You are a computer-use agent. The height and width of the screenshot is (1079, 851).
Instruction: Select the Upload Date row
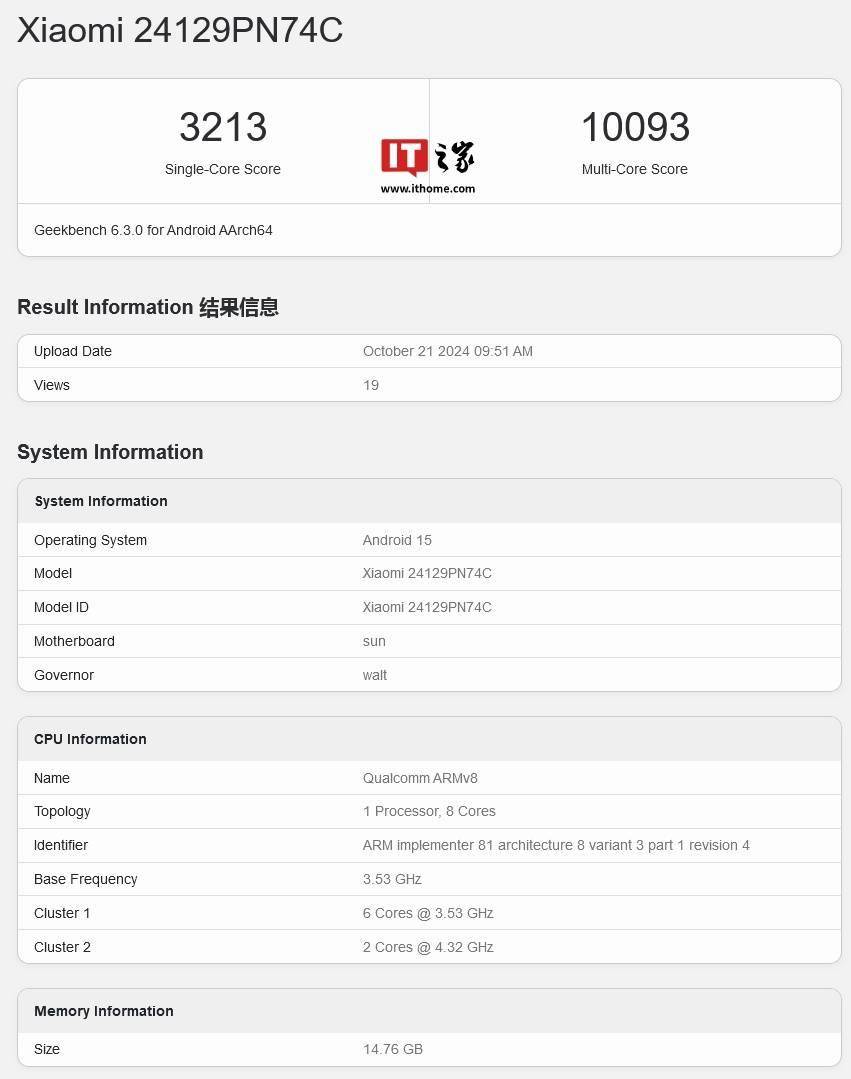[x=428, y=351]
